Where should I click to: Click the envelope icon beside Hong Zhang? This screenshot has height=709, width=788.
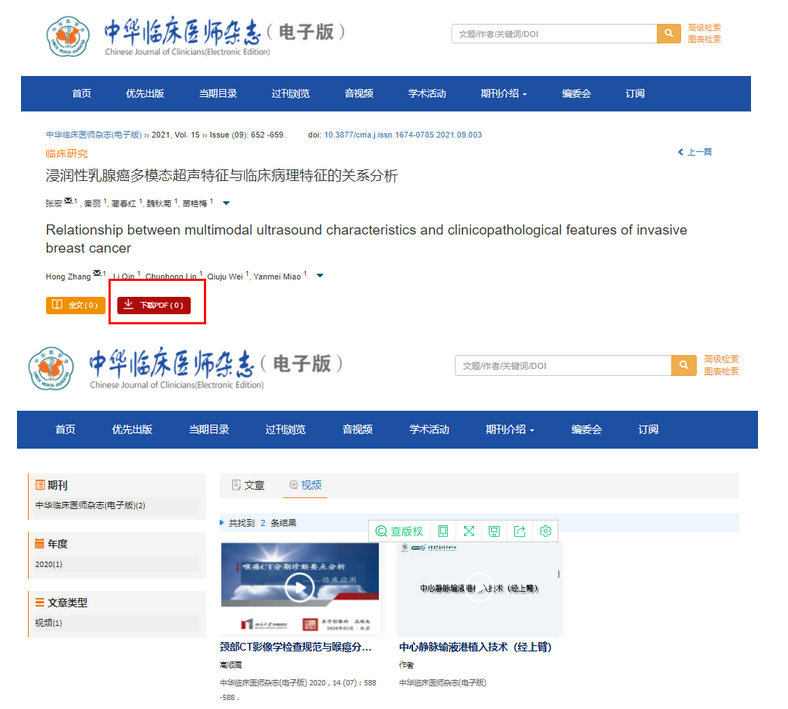pos(97,273)
